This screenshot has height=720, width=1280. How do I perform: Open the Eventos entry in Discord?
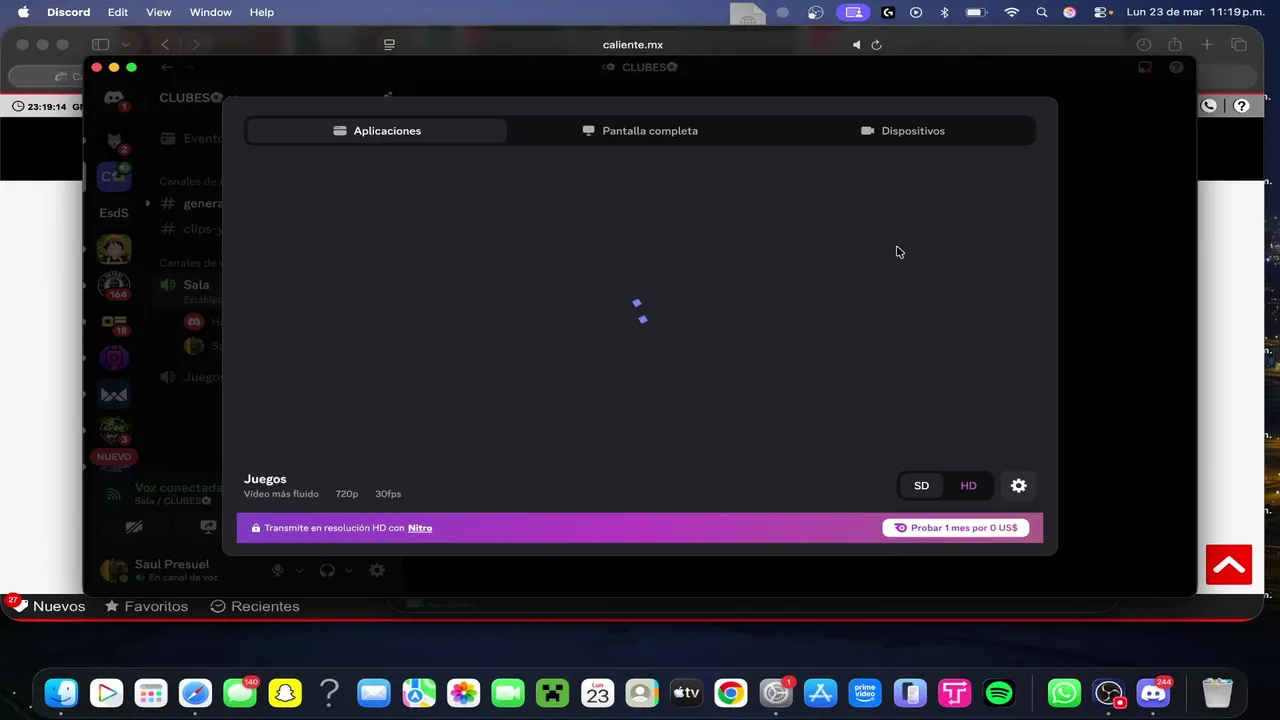click(191, 139)
